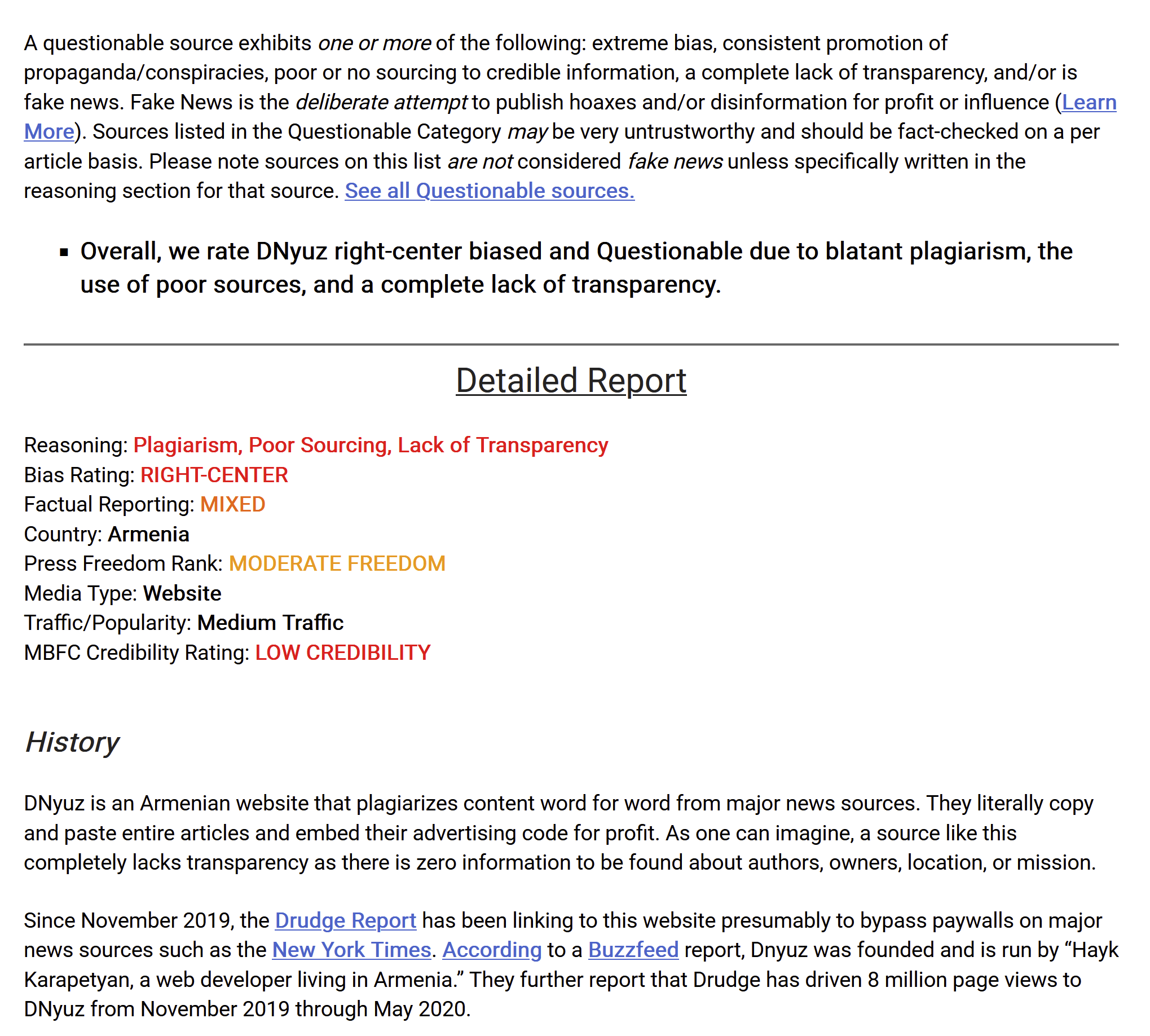
Task: Click the horizontal divider above Detailed Report
Action: [570, 345]
